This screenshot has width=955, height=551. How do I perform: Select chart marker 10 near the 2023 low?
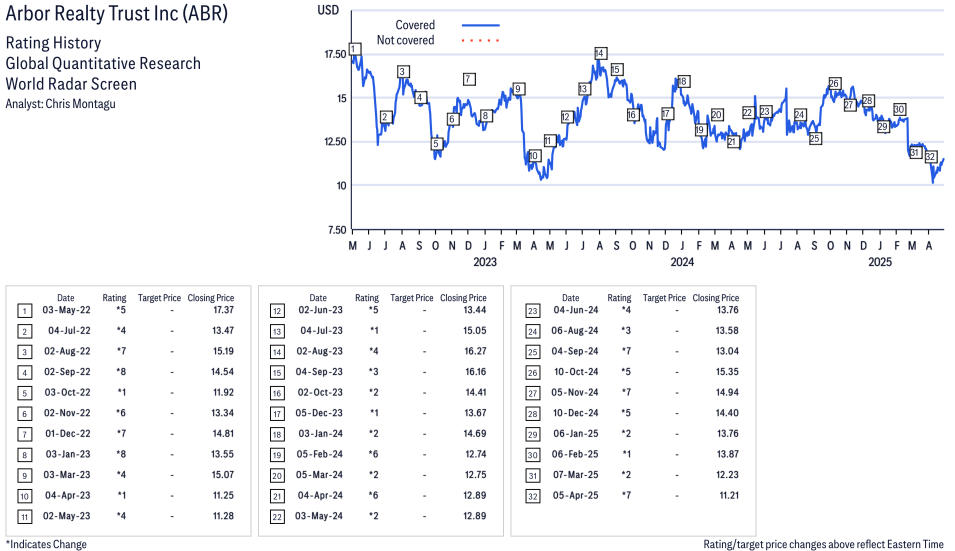534,156
